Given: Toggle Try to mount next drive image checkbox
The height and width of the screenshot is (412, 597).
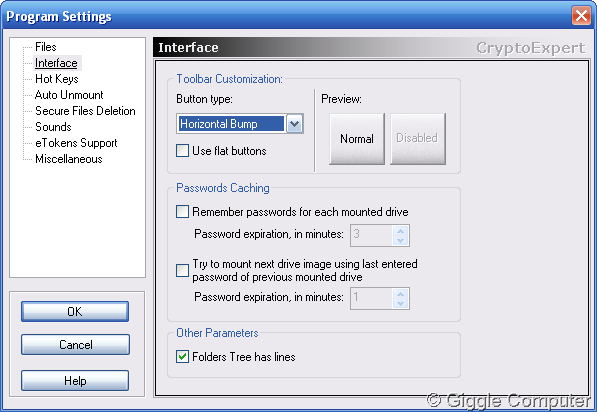Looking at the screenshot, I should [x=182, y=270].
